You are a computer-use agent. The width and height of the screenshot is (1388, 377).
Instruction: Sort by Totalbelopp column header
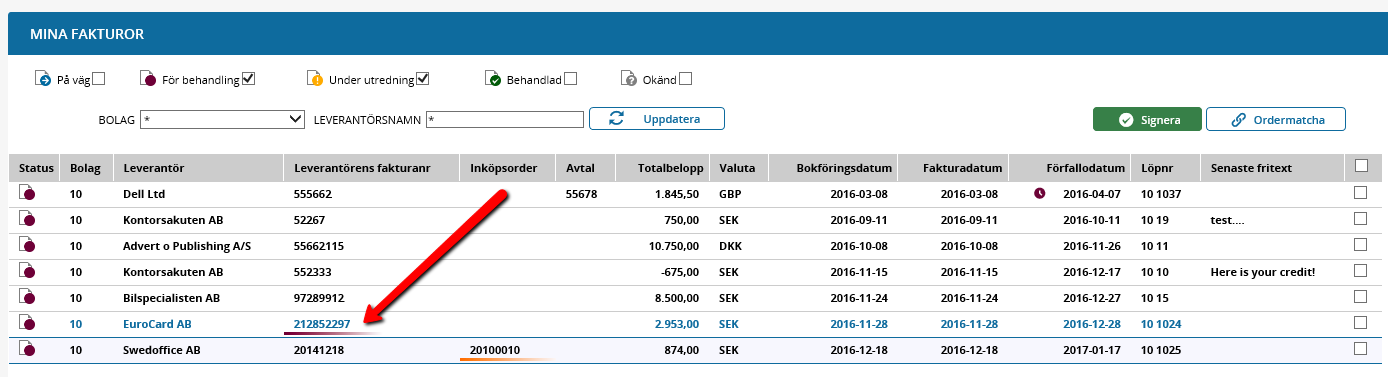[x=671, y=167]
